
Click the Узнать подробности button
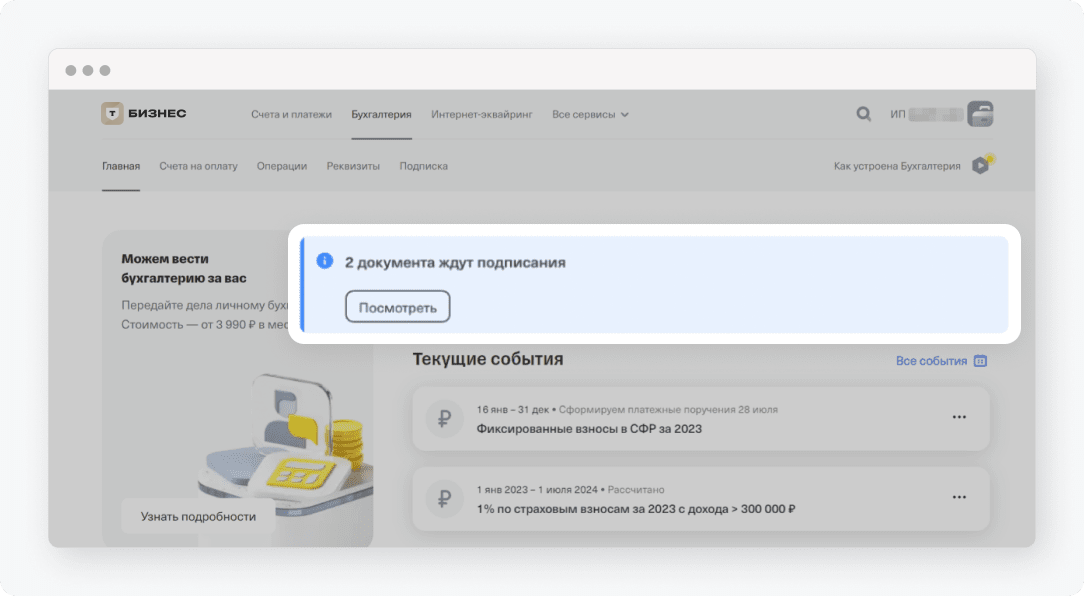(x=198, y=517)
